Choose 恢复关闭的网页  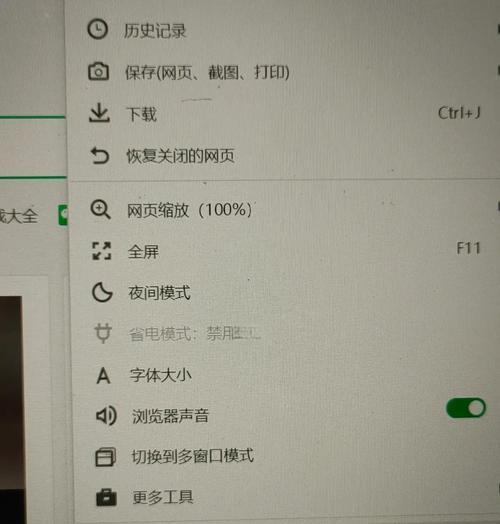click(x=282, y=156)
